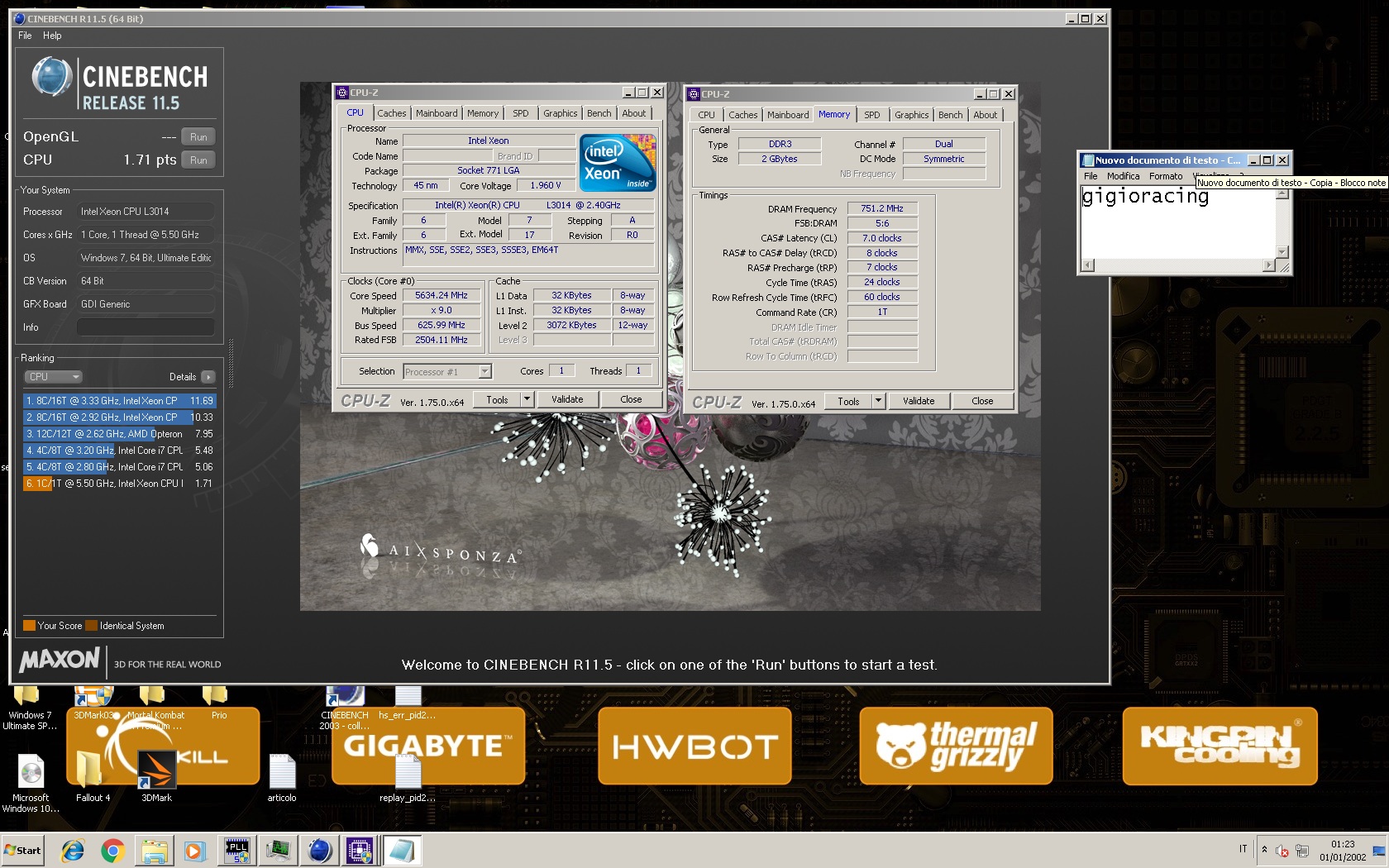This screenshot has height=868, width=1389.
Task: Select ranking row 8C/16T @ 3.33 GHz
Action: (120, 401)
